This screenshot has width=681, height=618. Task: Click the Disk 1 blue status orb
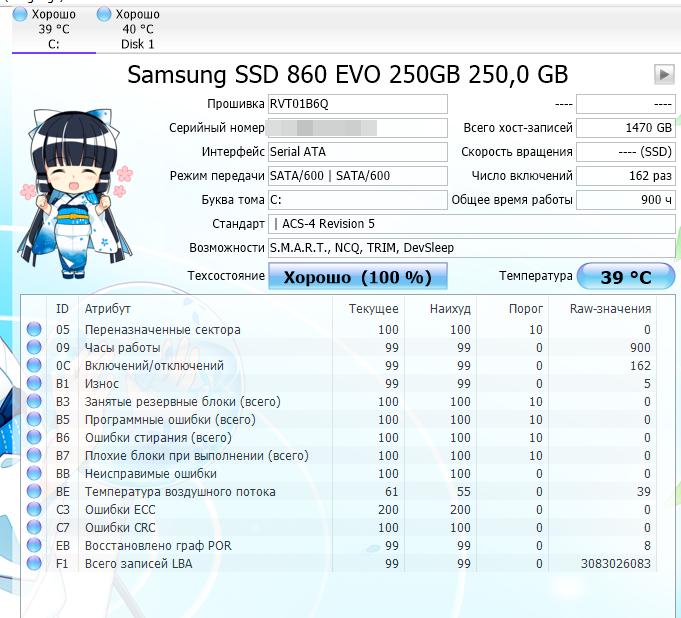(104, 14)
